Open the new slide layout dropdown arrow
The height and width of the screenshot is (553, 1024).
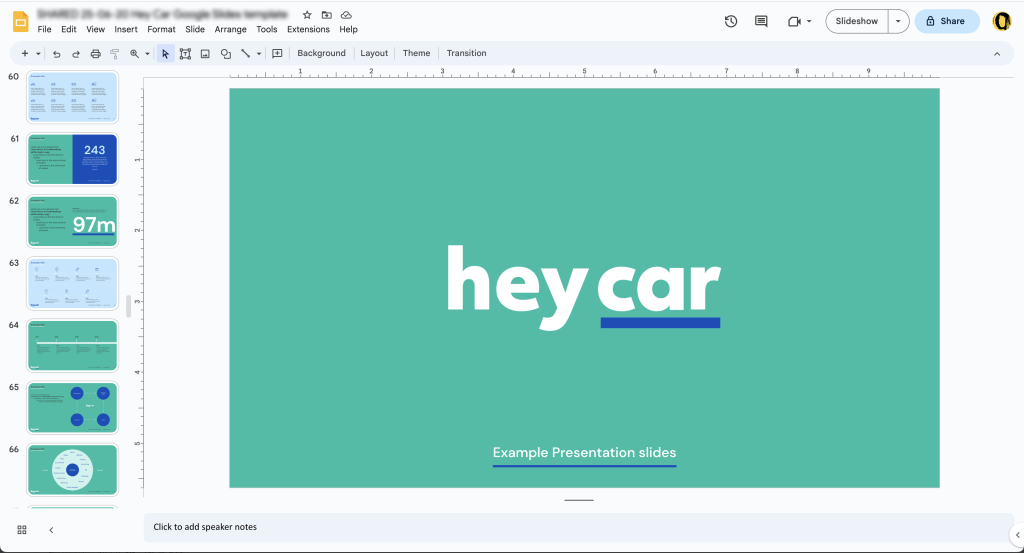pyautogui.click(x=38, y=54)
